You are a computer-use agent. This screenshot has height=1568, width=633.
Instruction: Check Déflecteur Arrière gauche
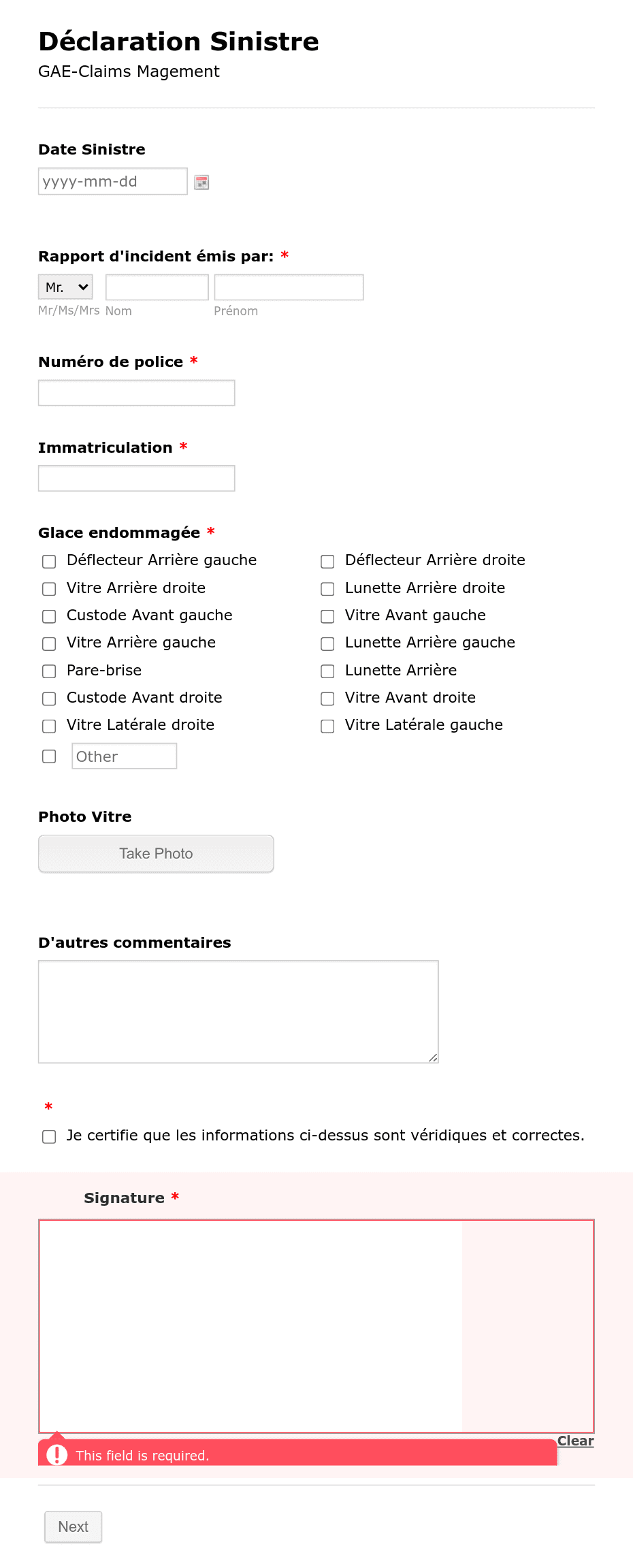tap(49, 561)
